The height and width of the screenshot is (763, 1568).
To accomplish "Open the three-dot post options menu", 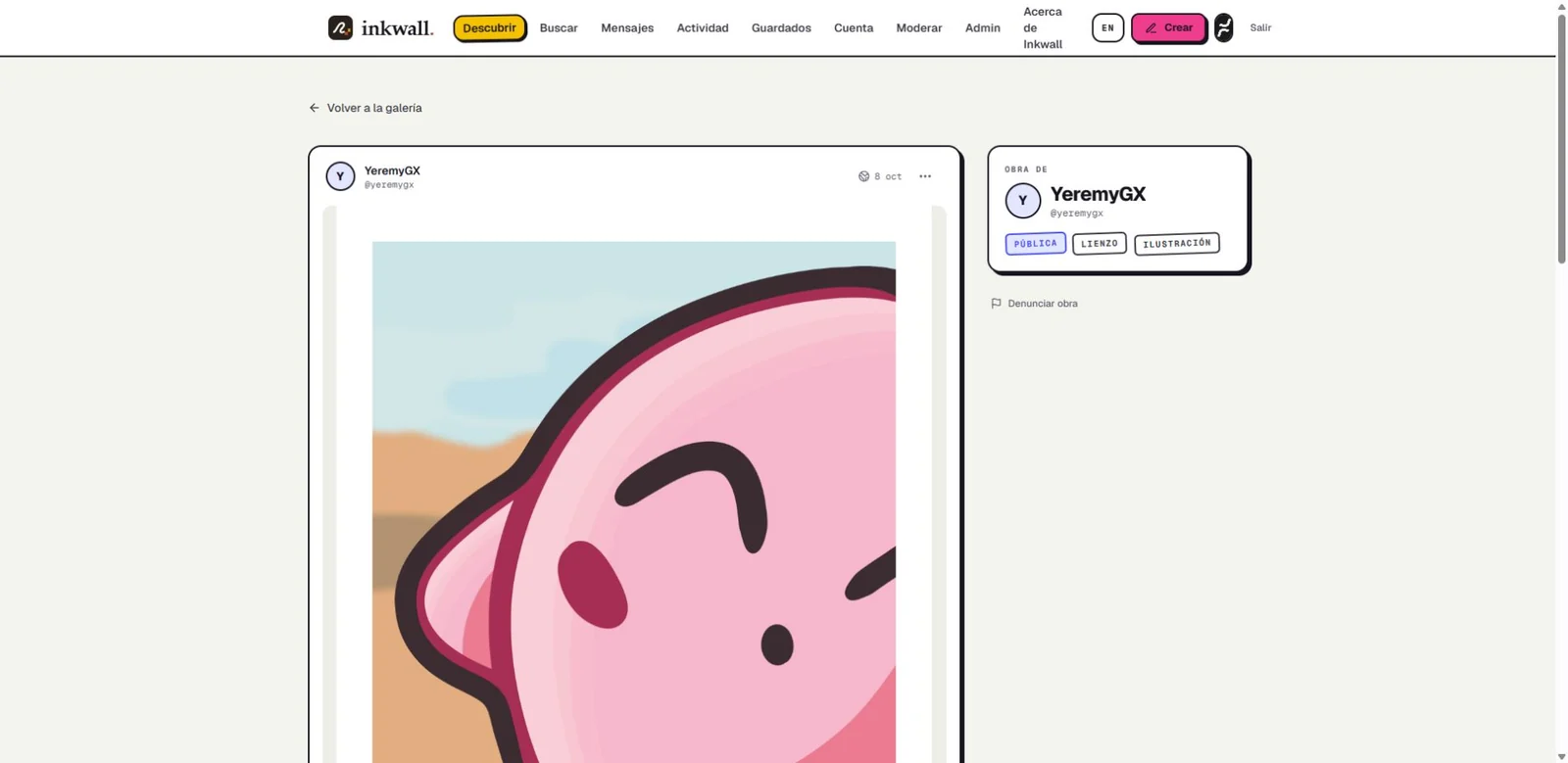I will coord(925,176).
